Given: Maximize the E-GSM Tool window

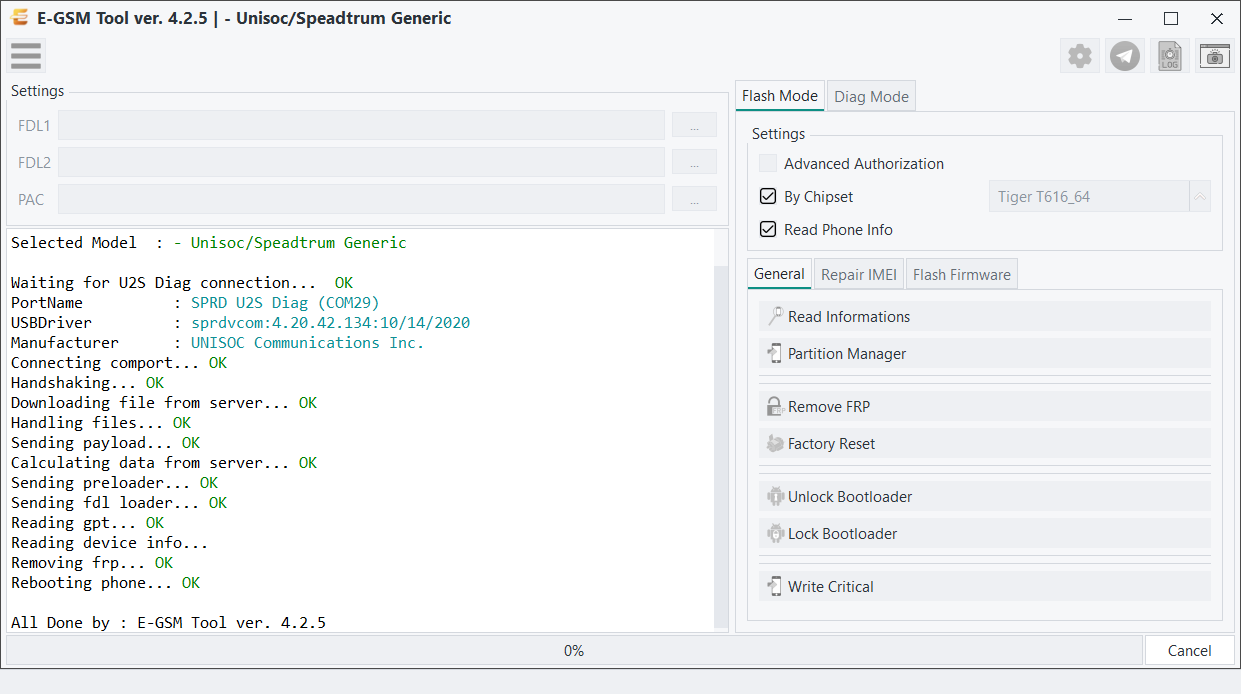Looking at the screenshot, I should [1171, 18].
